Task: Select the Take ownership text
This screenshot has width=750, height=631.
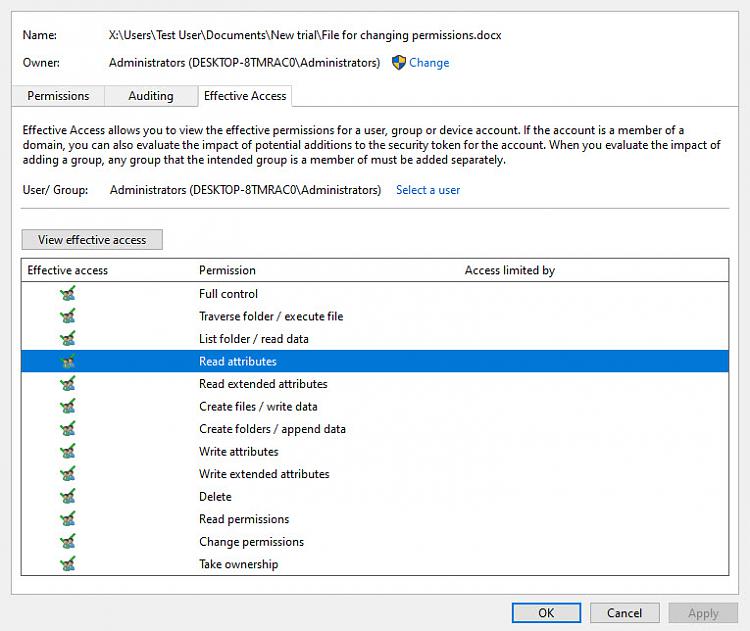Action: click(239, 564)
